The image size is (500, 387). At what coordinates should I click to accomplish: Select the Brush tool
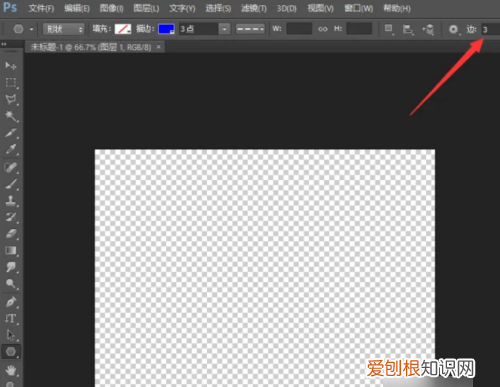tap(11, 184)
